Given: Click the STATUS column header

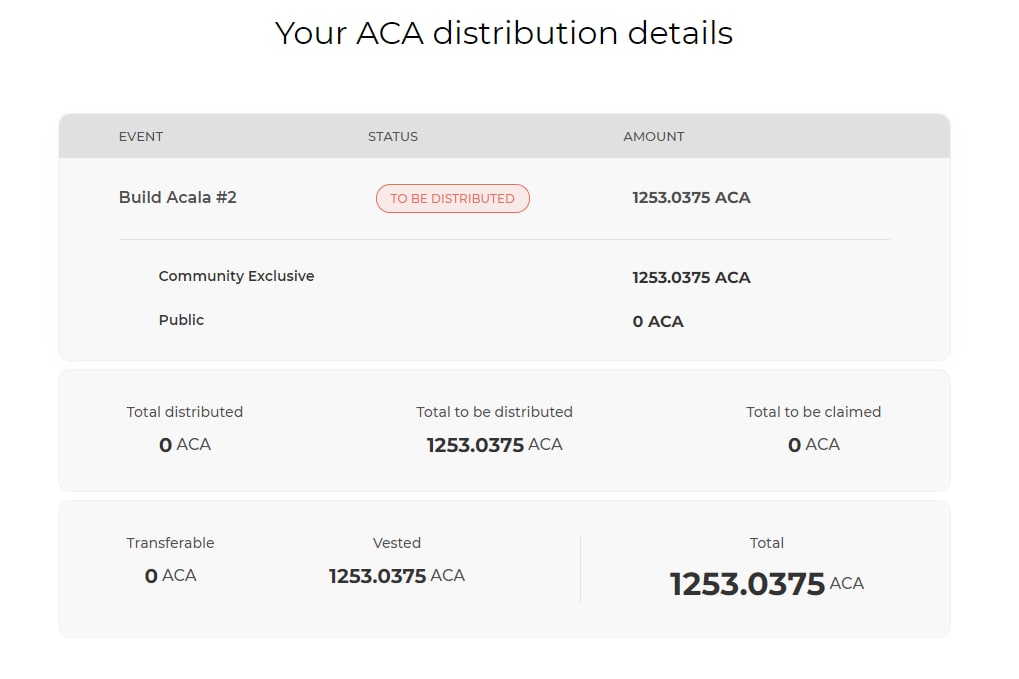Looking at the screenshot, I should point(393,136).
